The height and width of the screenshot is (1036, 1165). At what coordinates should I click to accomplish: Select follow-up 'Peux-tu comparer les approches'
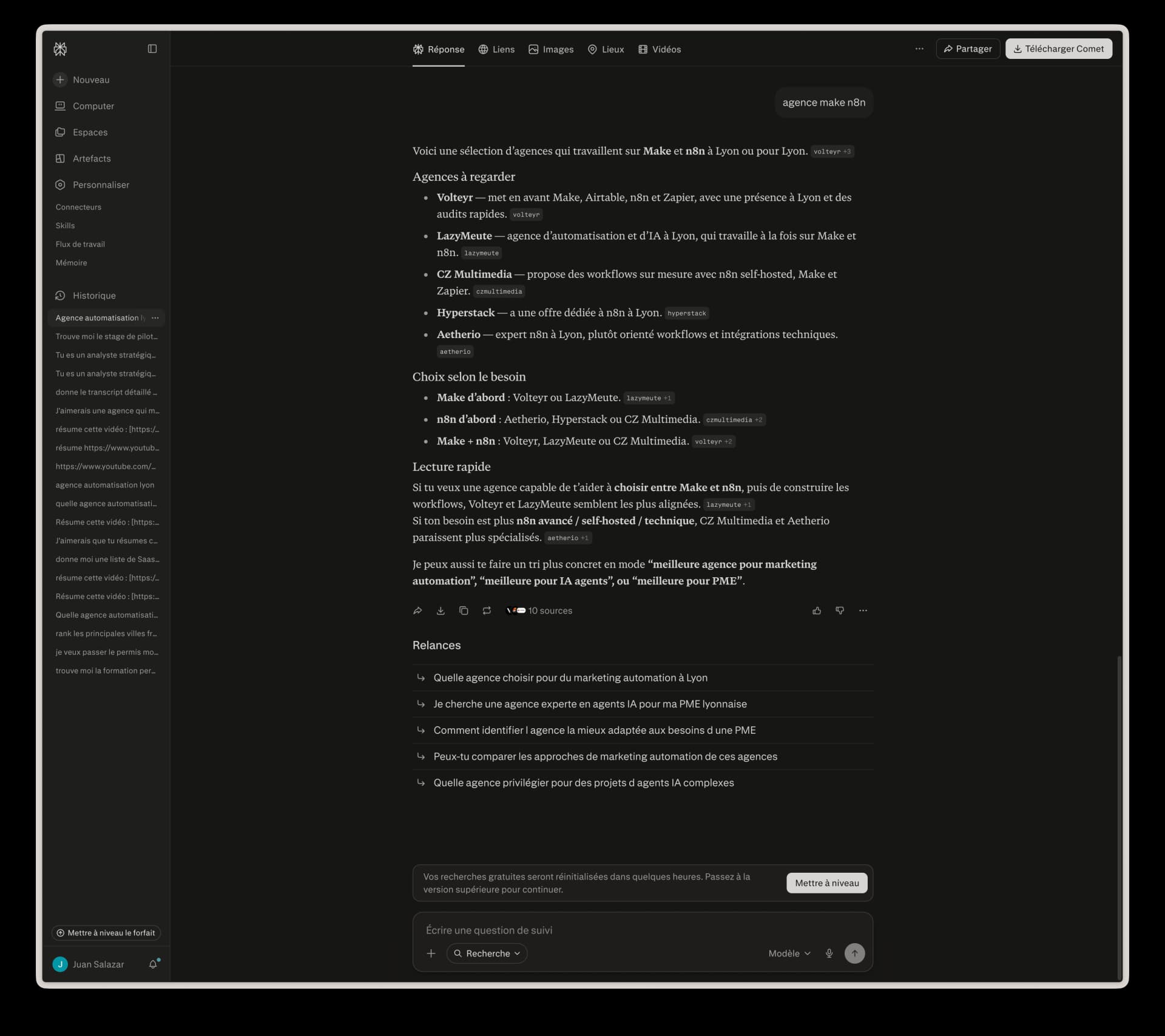pos(643,756)
